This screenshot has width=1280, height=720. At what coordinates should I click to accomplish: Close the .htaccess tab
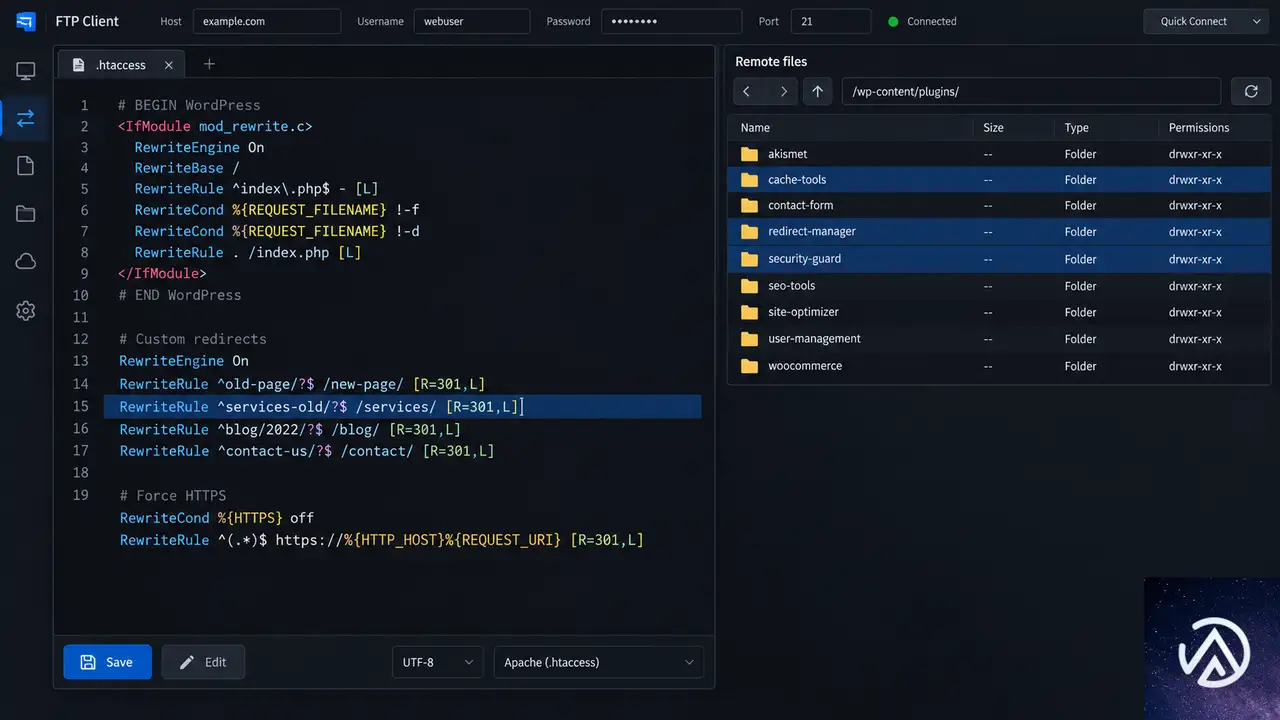(x=168, y=65)
